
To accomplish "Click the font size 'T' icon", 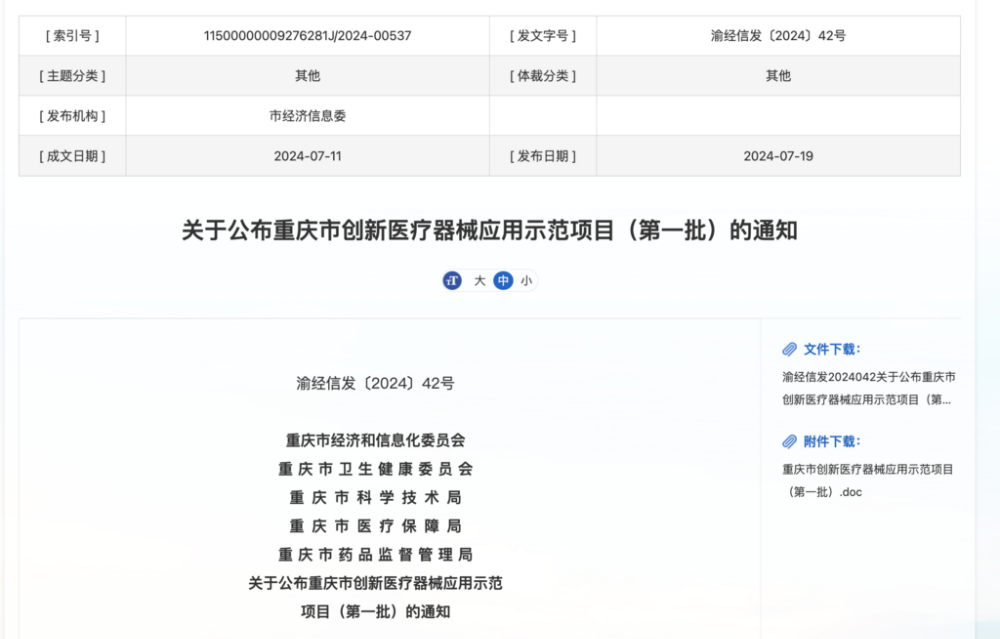I will 452,281.
